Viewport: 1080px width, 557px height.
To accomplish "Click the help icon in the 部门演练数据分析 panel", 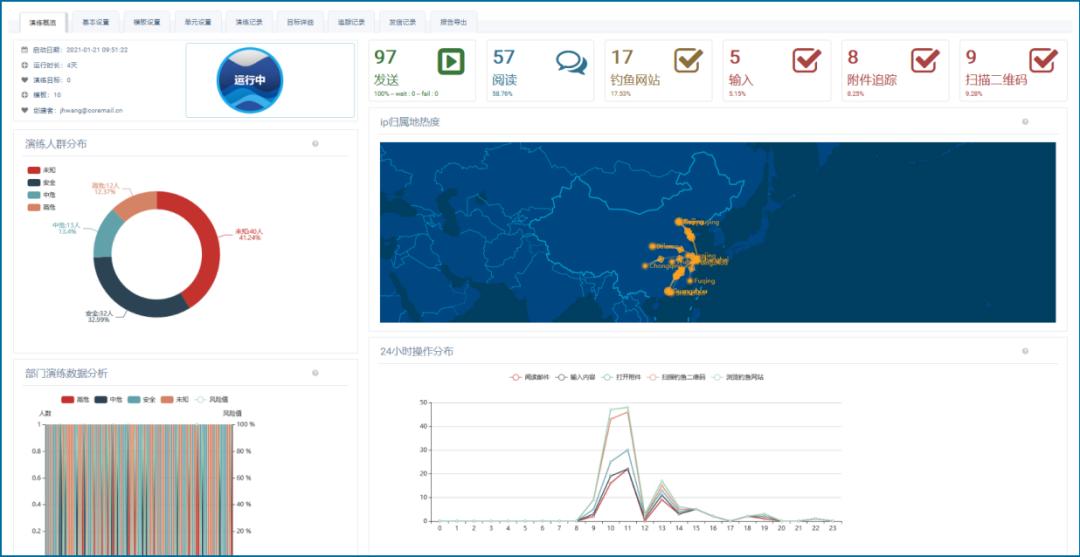I will tap(315, 373).
